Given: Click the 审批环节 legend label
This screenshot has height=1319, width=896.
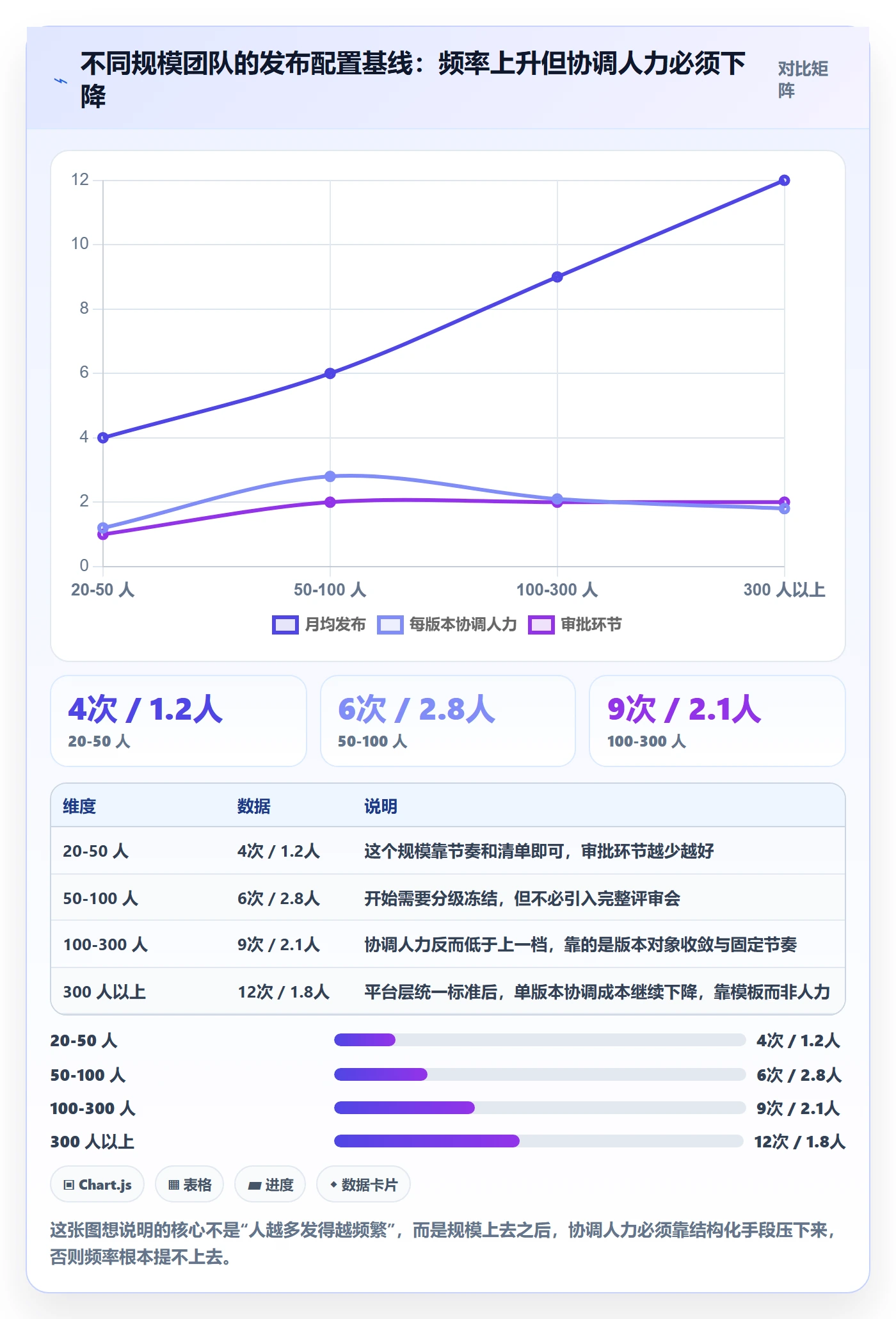Looking at the screenshot, I should (591, 624).
